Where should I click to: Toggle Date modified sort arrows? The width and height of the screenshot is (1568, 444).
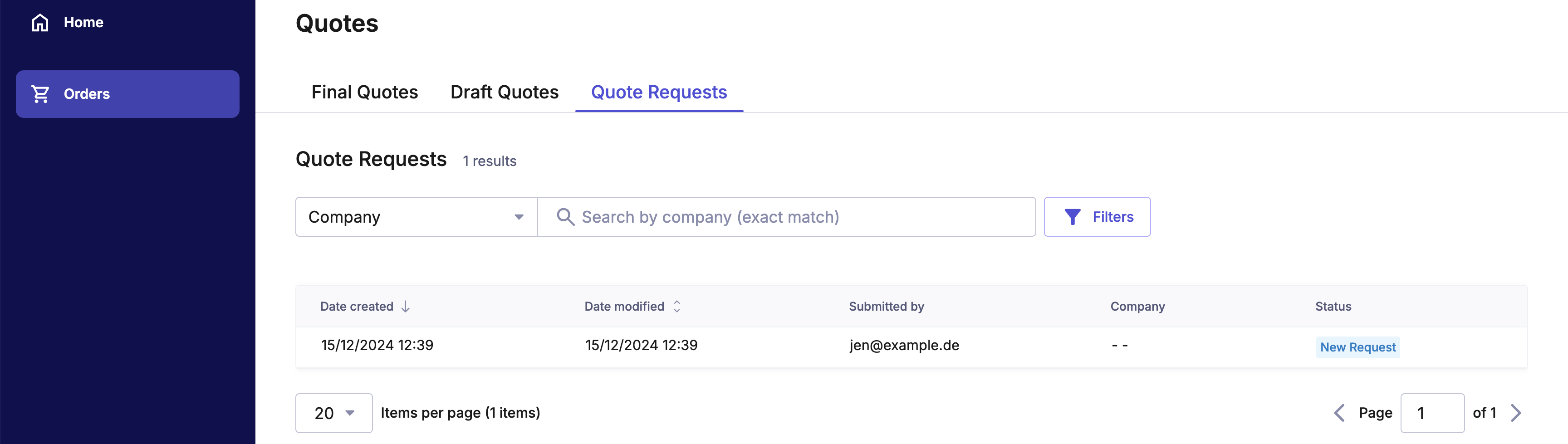tap(676, 307)
